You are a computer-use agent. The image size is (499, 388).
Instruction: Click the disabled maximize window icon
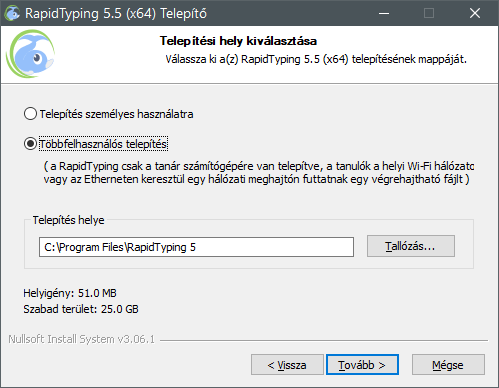tap(429, 13)
